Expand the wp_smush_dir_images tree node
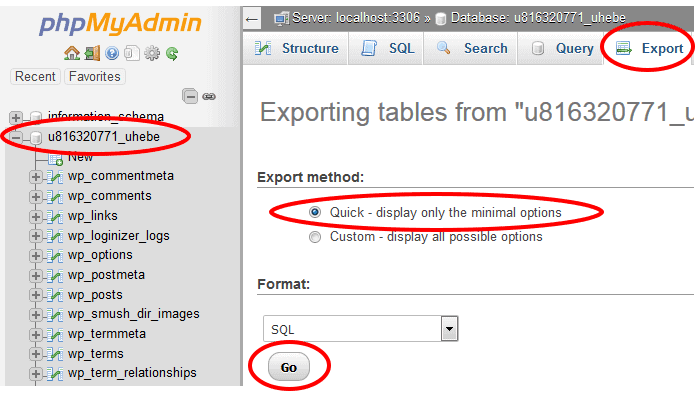Image resolution: width=696 pixels, height=396 pixels. [x=36, y=315]
